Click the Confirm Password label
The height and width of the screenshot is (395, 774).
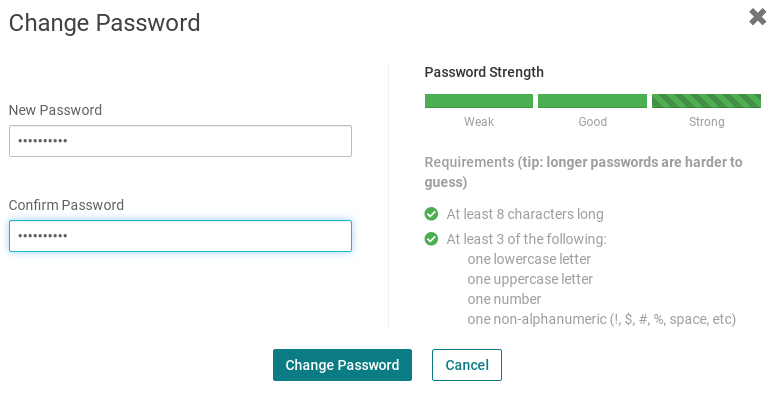[x=66, y=205]
